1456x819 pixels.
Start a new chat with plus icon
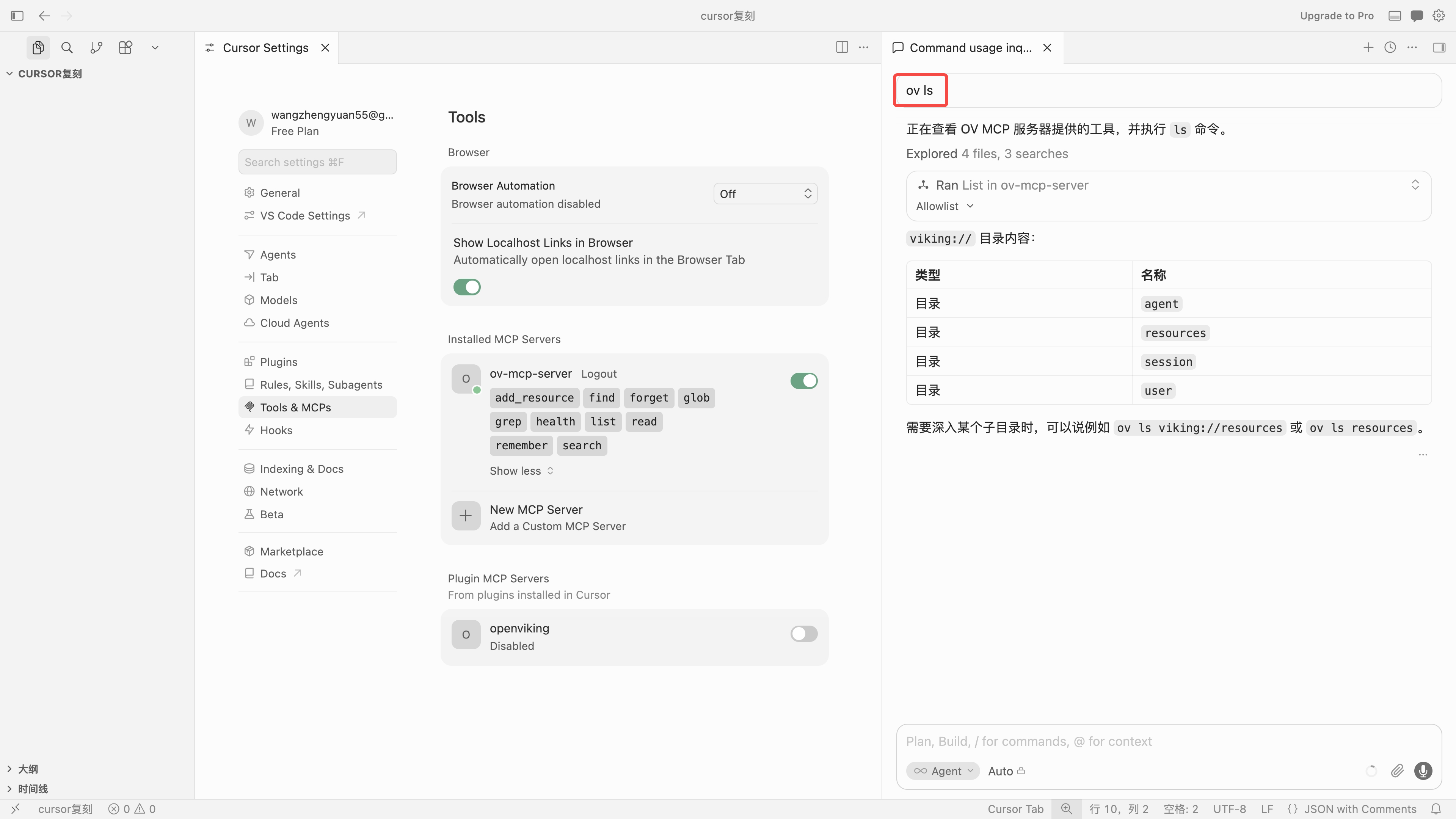(1368, 47)
